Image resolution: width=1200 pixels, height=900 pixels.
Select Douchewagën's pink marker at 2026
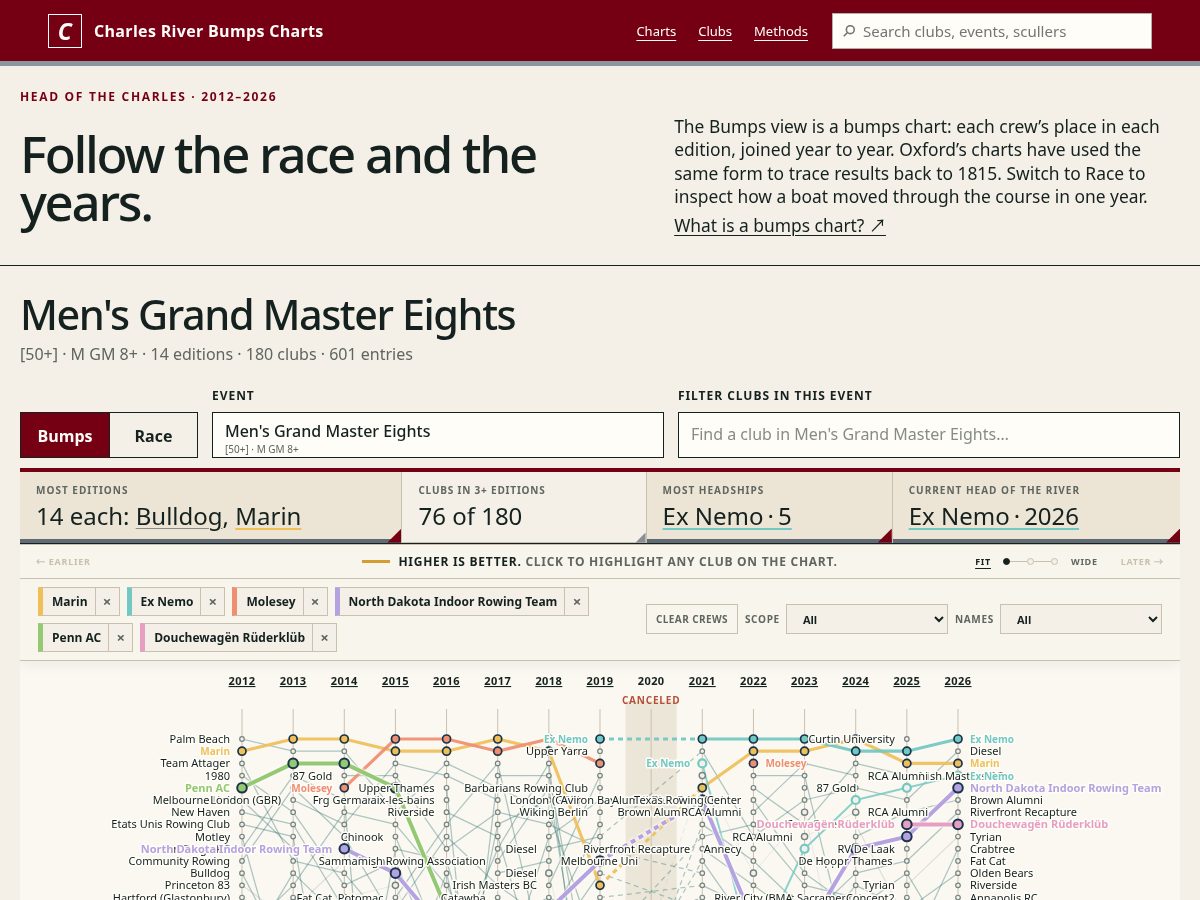tap(958, 825)
